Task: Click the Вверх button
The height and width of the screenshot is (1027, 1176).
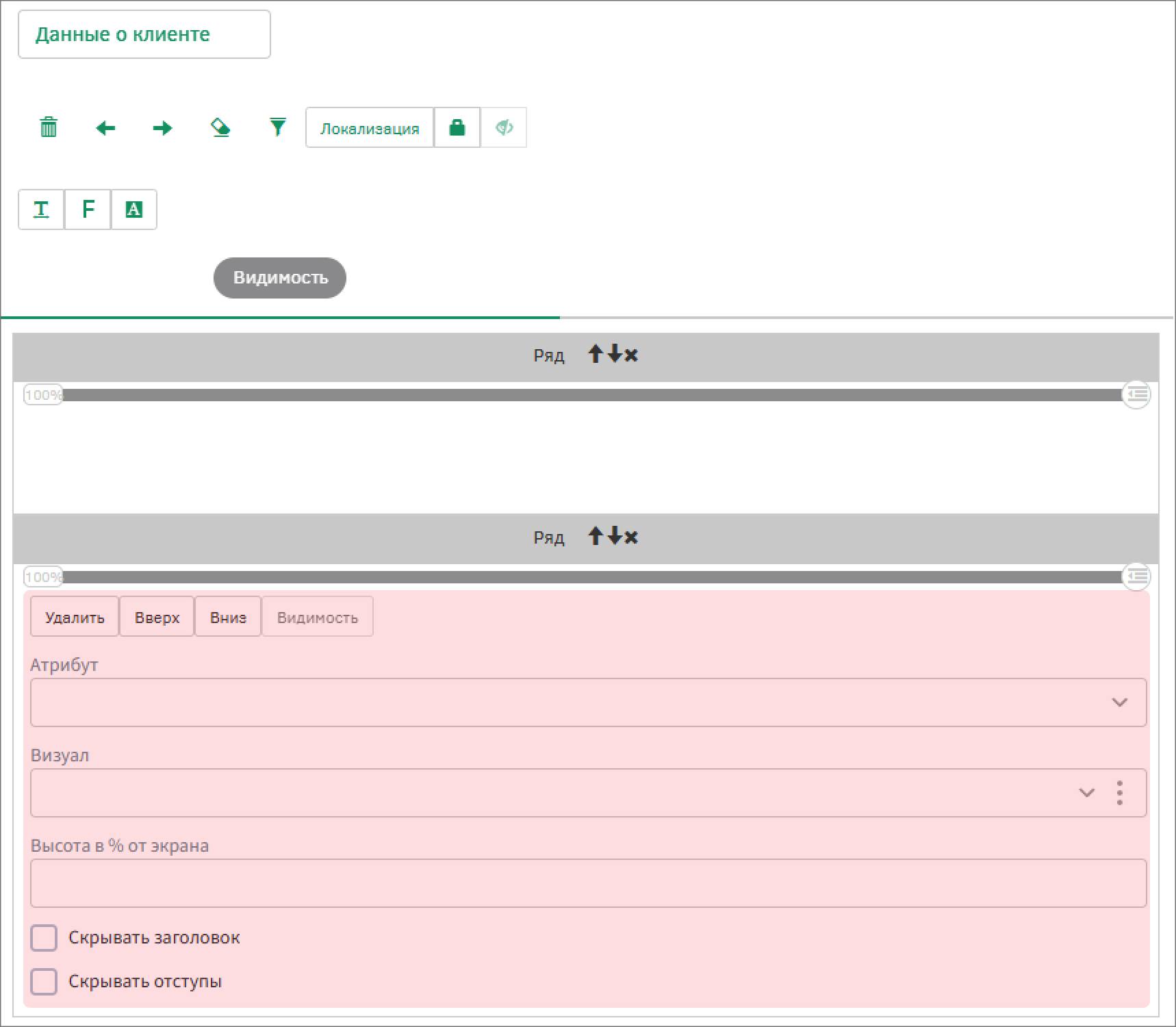Action: pyautogui.click(x=157, y=617)
